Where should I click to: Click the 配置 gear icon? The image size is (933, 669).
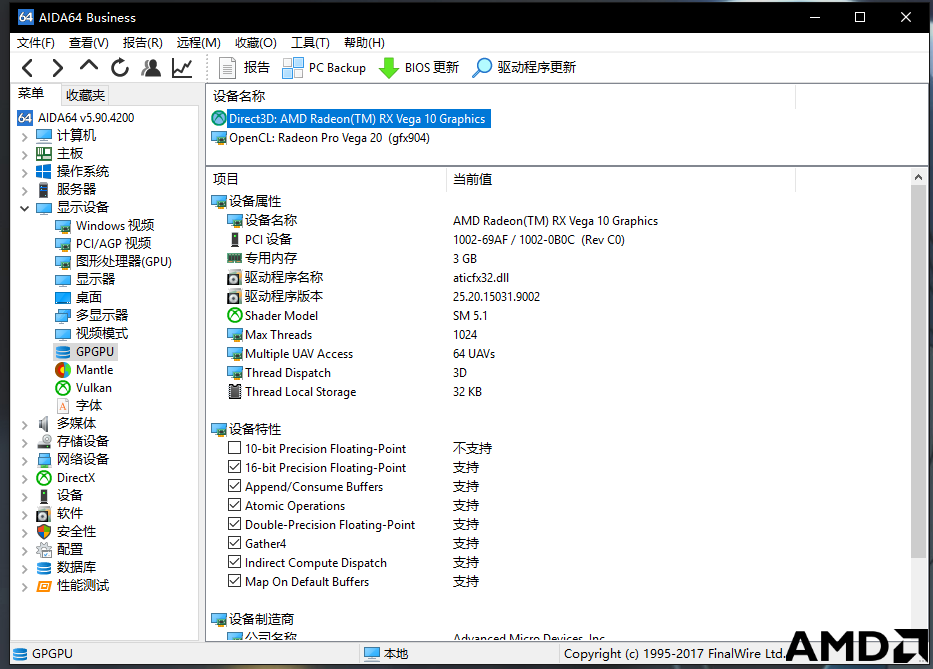(x=44, y=549)
